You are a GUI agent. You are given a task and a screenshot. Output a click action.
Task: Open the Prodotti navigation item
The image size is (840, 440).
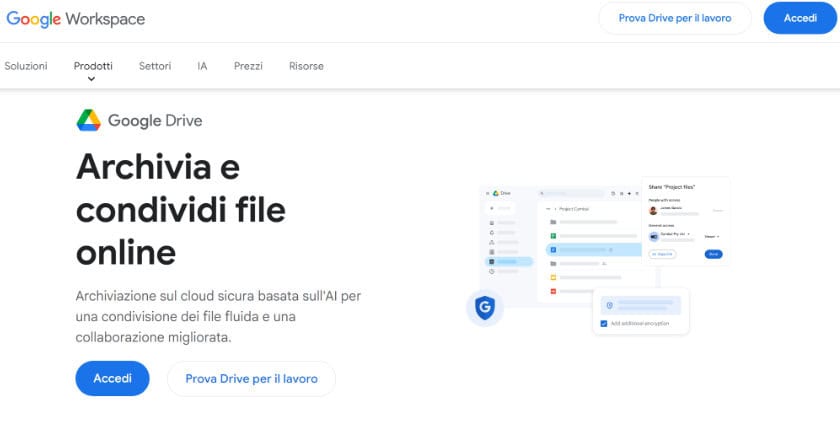click(x=93, y=66)
